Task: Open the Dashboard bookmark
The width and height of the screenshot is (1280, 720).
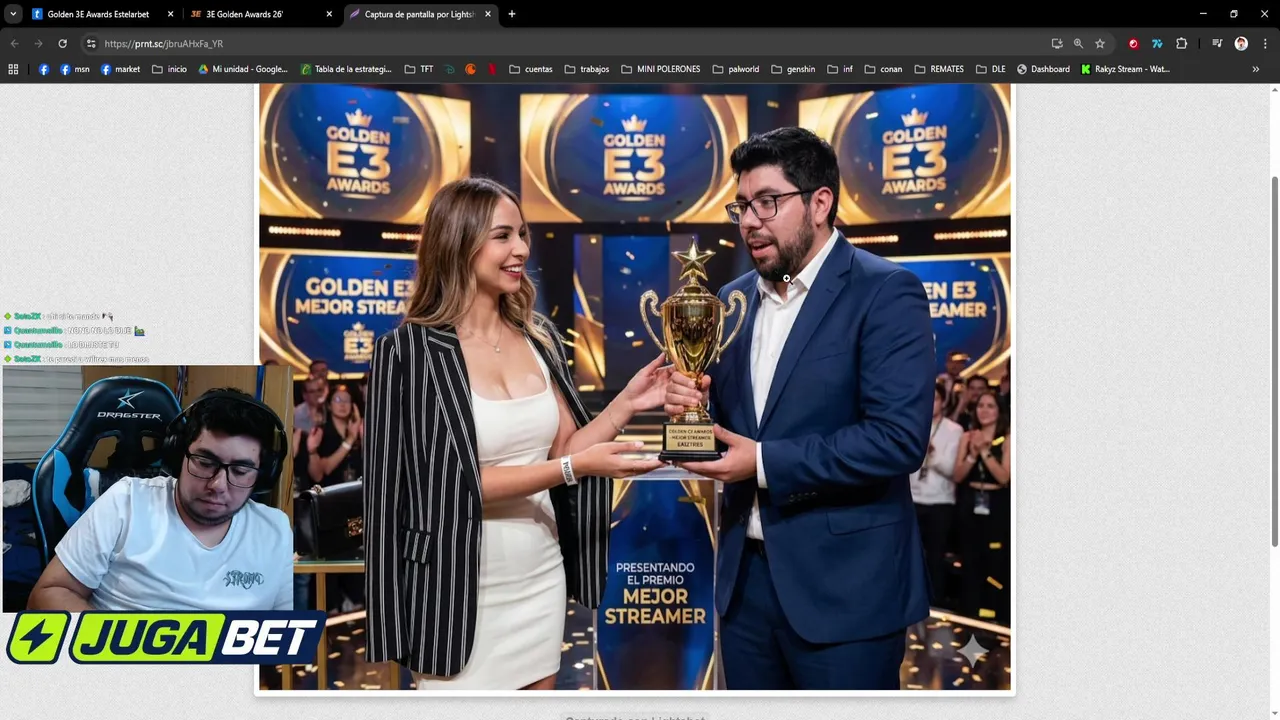Action: (1043, 69)
